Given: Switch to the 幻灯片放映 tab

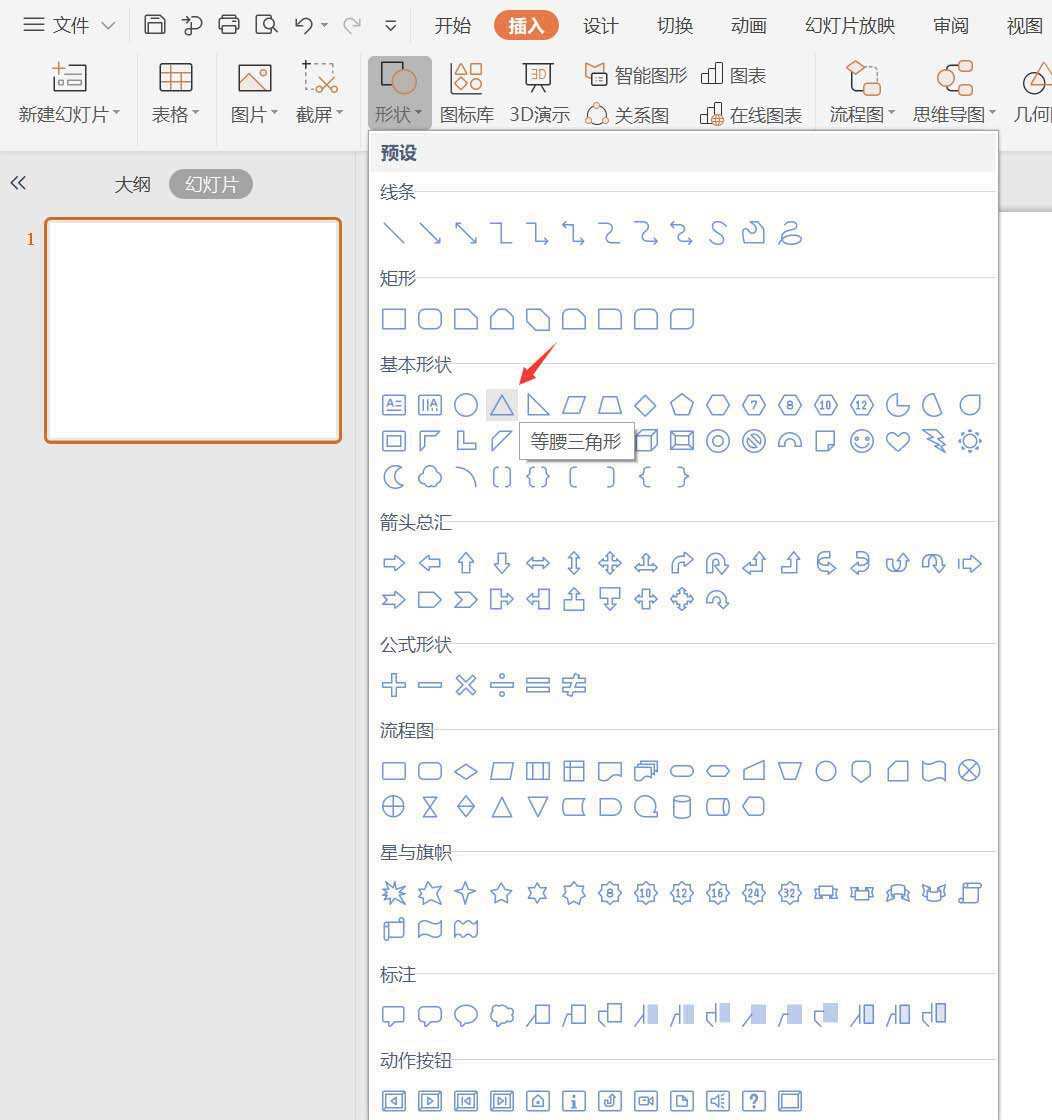Looking at the screenshot, I should tap(850, 26).
